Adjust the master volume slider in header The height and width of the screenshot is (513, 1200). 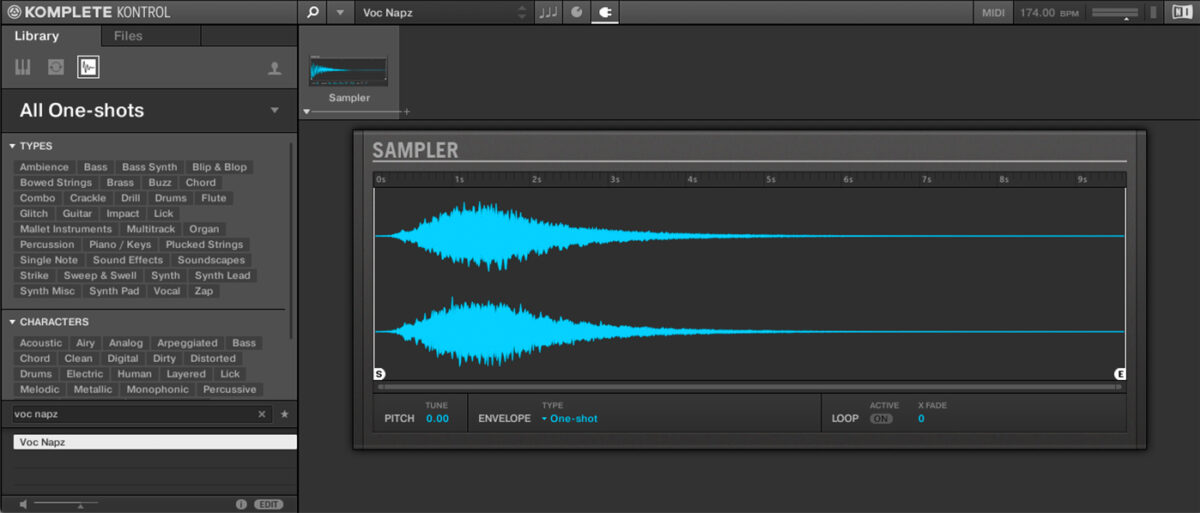click(1115, 13)
